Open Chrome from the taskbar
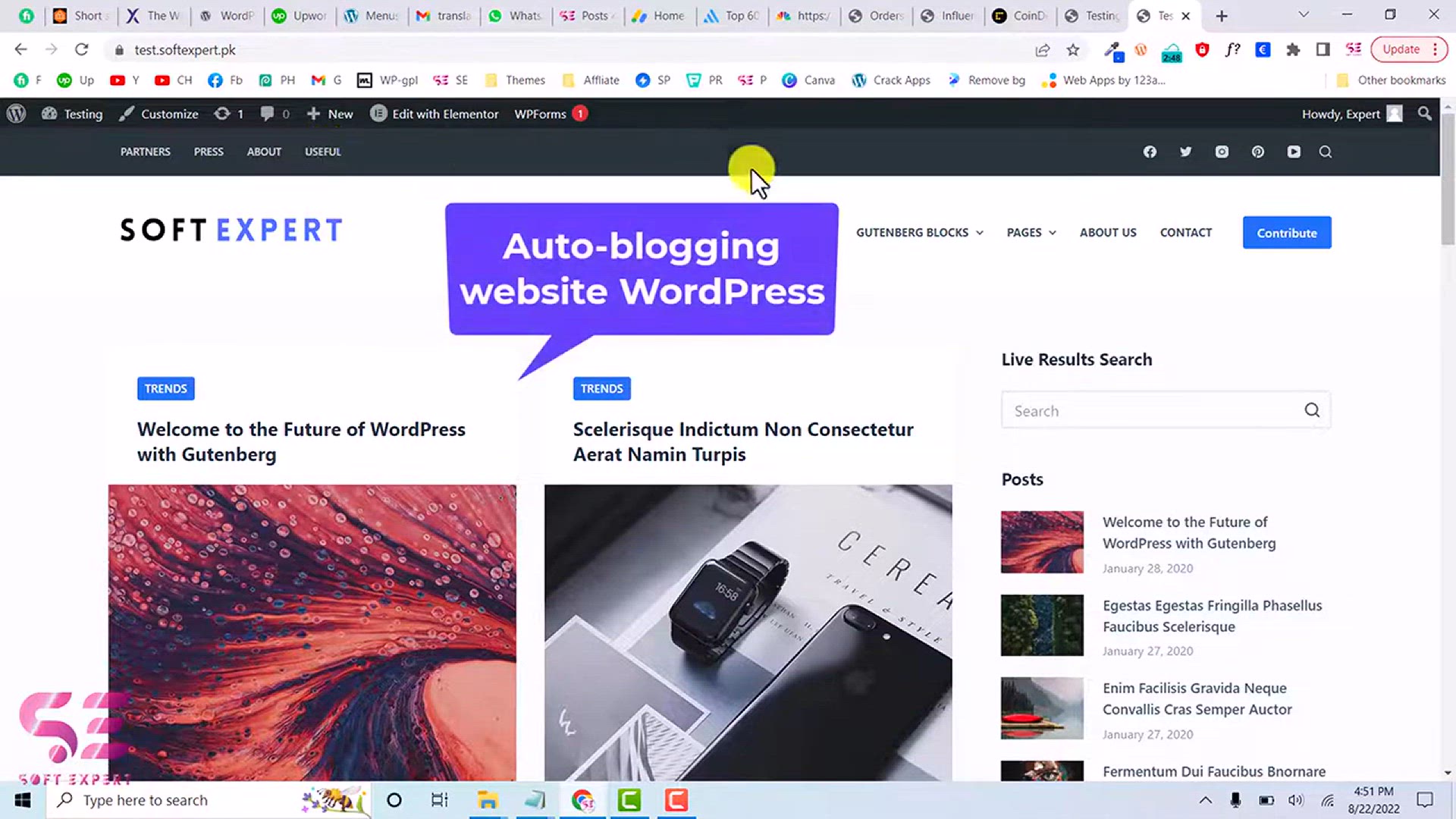This screenshot has height=819, width=1456. click(582, 800)
